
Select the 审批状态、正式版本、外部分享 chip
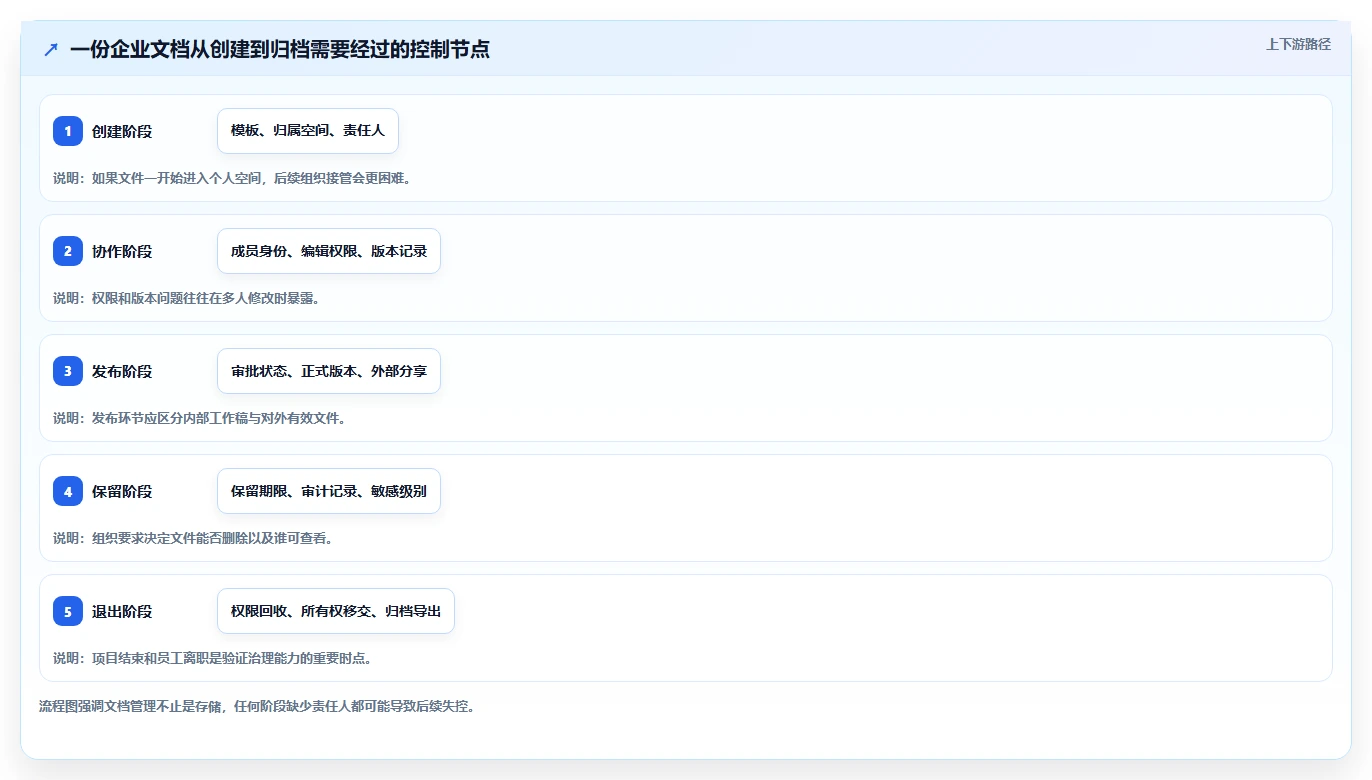(x=329, y=371)
